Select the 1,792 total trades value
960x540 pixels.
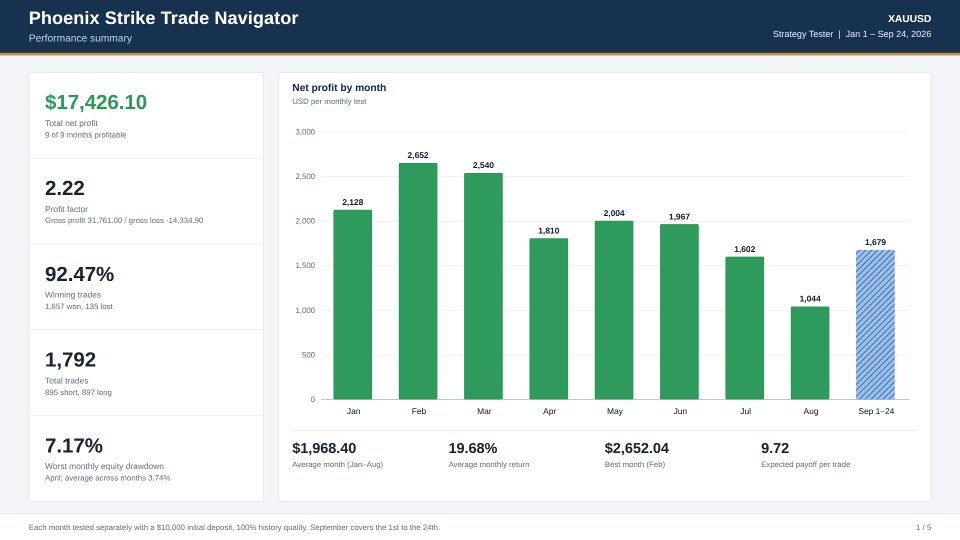pos(70,359)
